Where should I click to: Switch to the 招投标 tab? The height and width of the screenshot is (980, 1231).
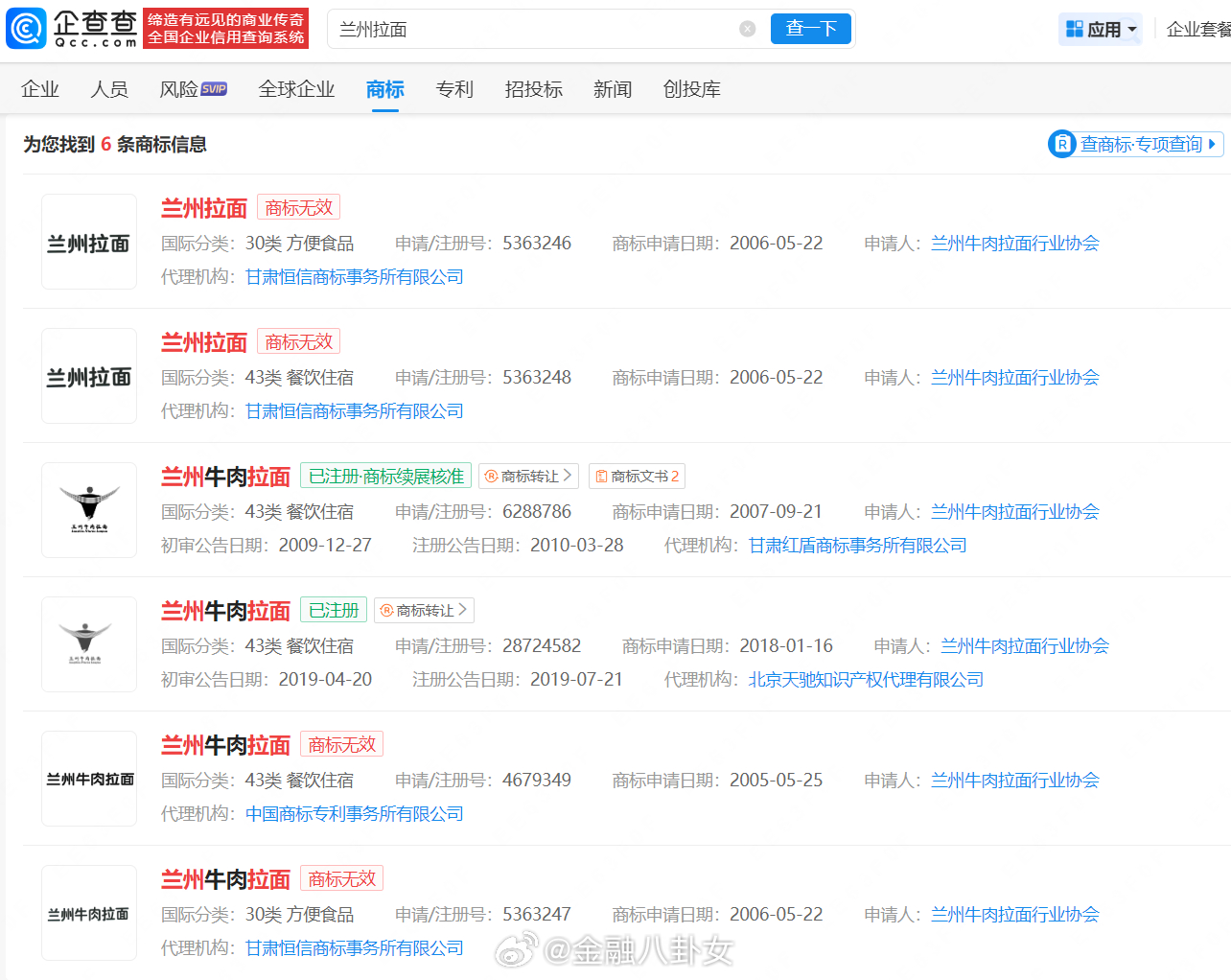pyautogui.click(x=534, y=89)
